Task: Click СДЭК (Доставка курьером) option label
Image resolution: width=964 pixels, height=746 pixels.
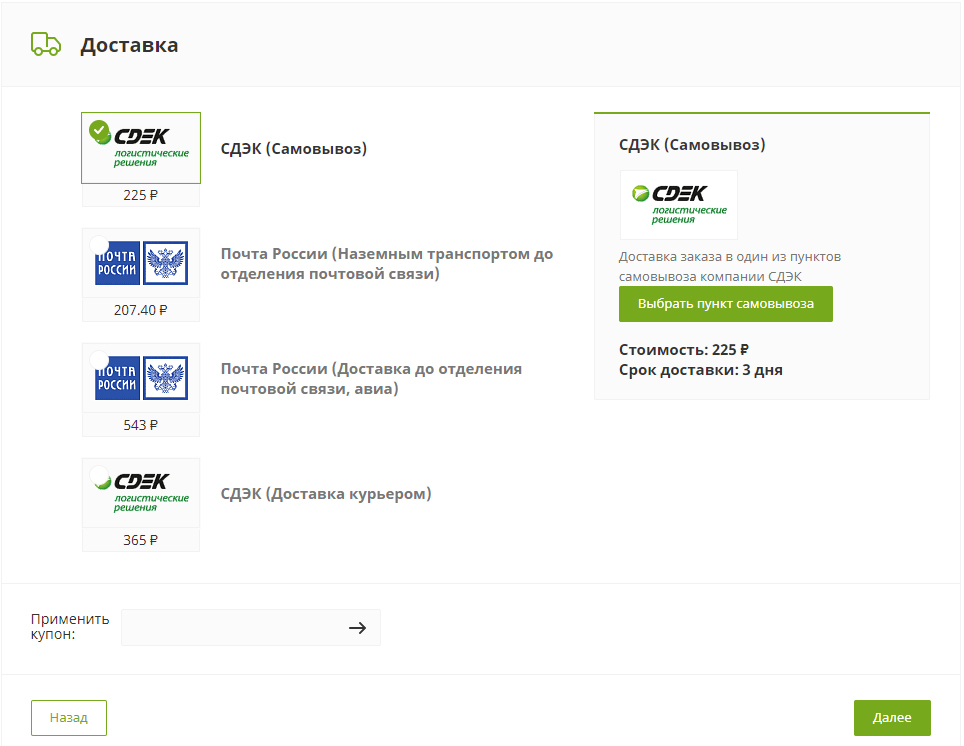Action: [326, 493]
